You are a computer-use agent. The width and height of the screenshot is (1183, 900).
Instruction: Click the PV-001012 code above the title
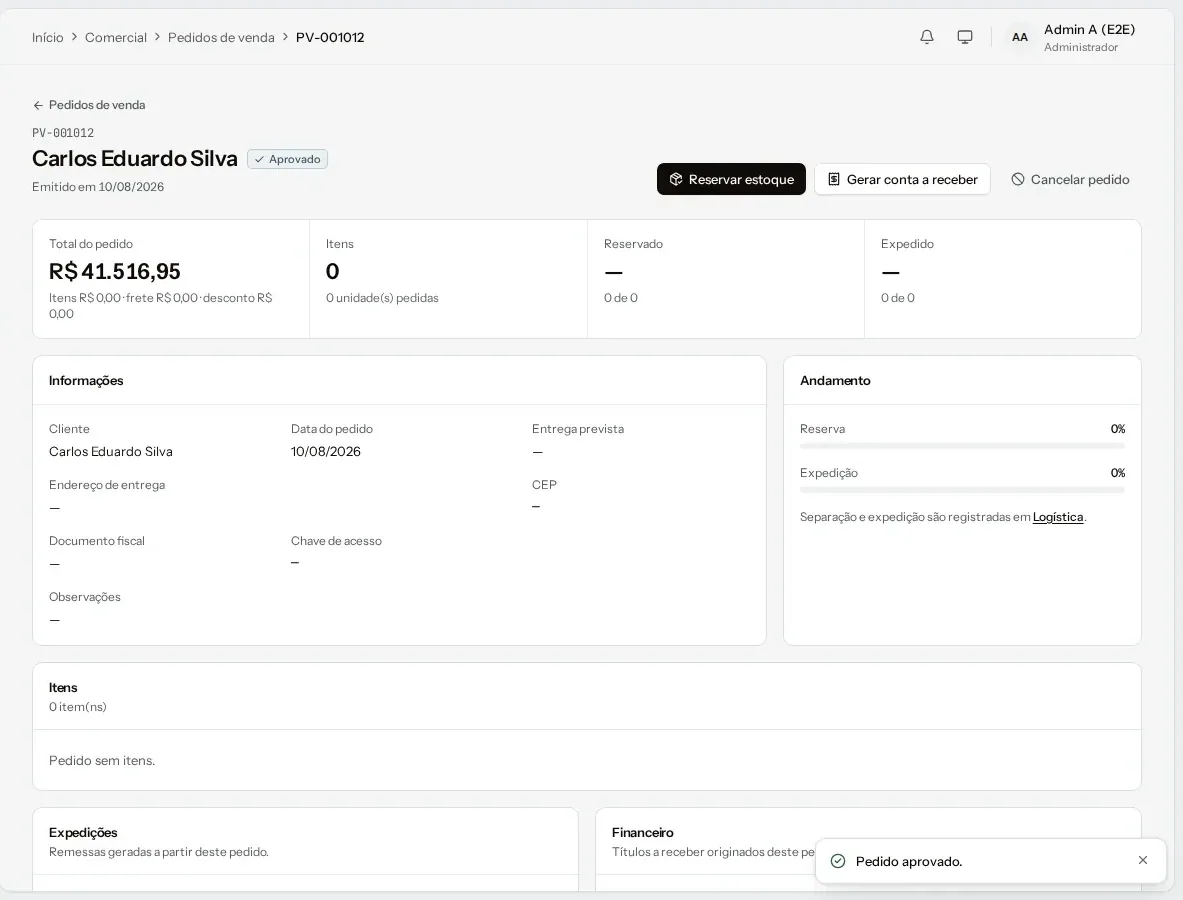click(x=63, y=134)
